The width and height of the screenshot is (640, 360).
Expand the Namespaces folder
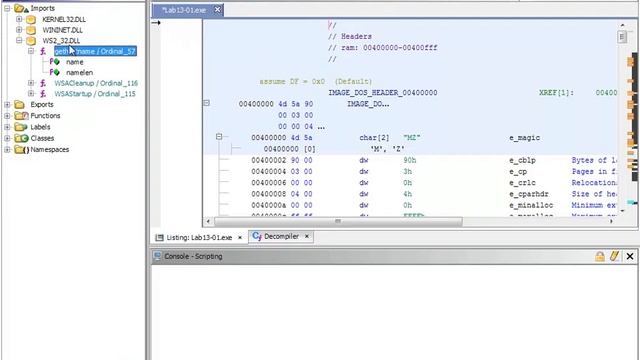[x=7, y=150]
